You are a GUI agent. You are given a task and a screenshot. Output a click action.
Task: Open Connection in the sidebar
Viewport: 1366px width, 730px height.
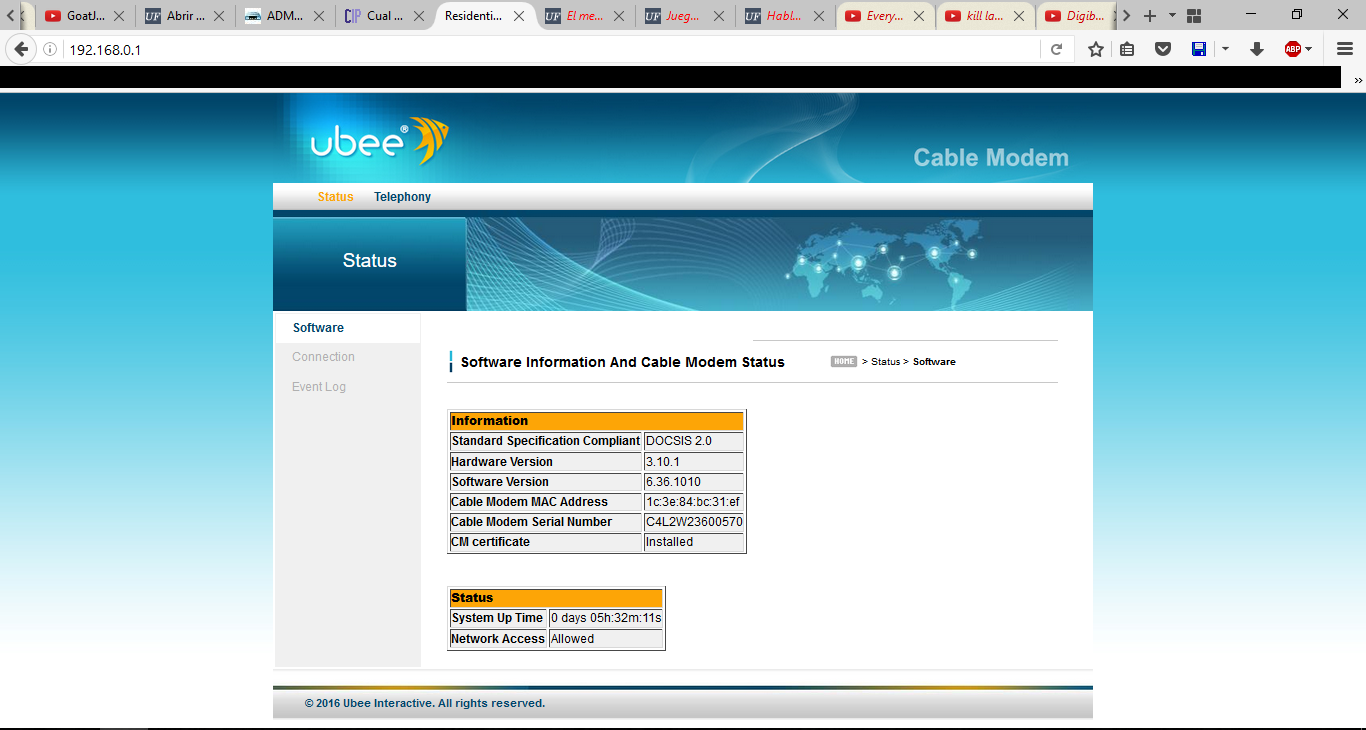click(x=323, y=357)
